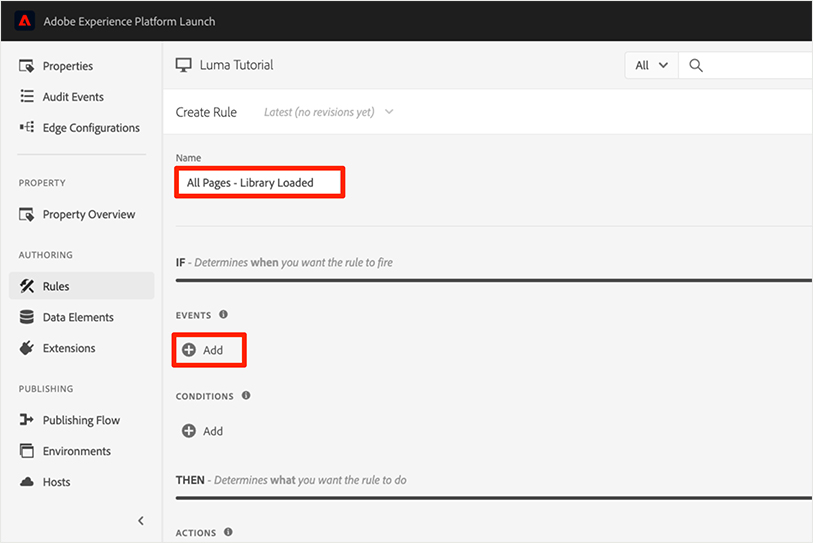Click the AUTHORING section heading
The width and height of the screenshot is (813, 543).
(x=46, y=255)
